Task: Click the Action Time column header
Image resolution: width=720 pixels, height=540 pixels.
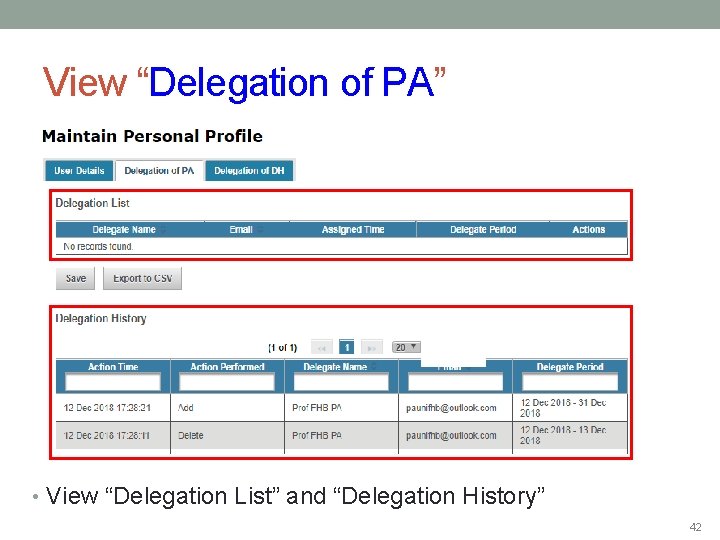Action: [x=113, y=366]
